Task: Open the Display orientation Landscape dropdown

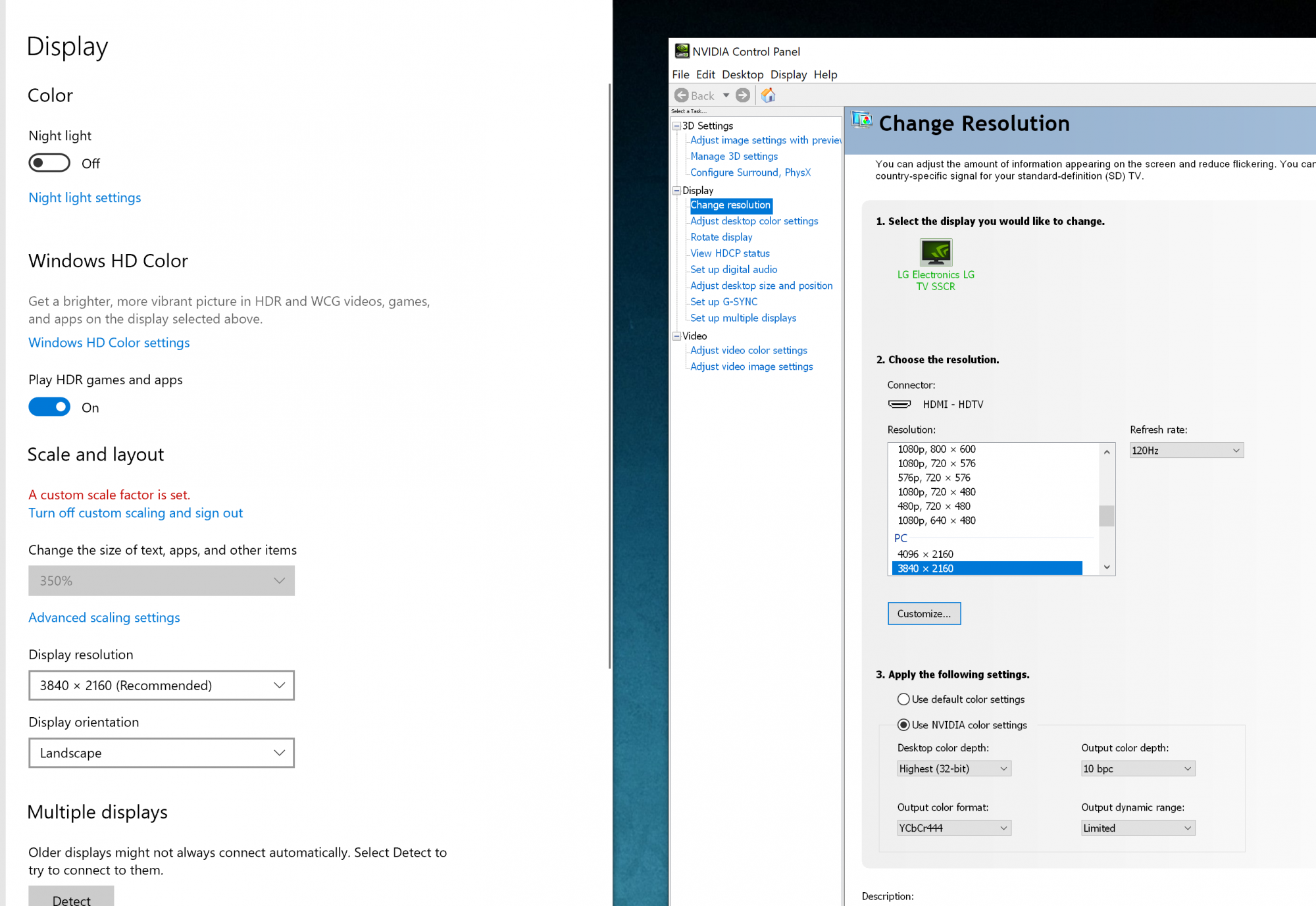Action: (x=161, y=753)
